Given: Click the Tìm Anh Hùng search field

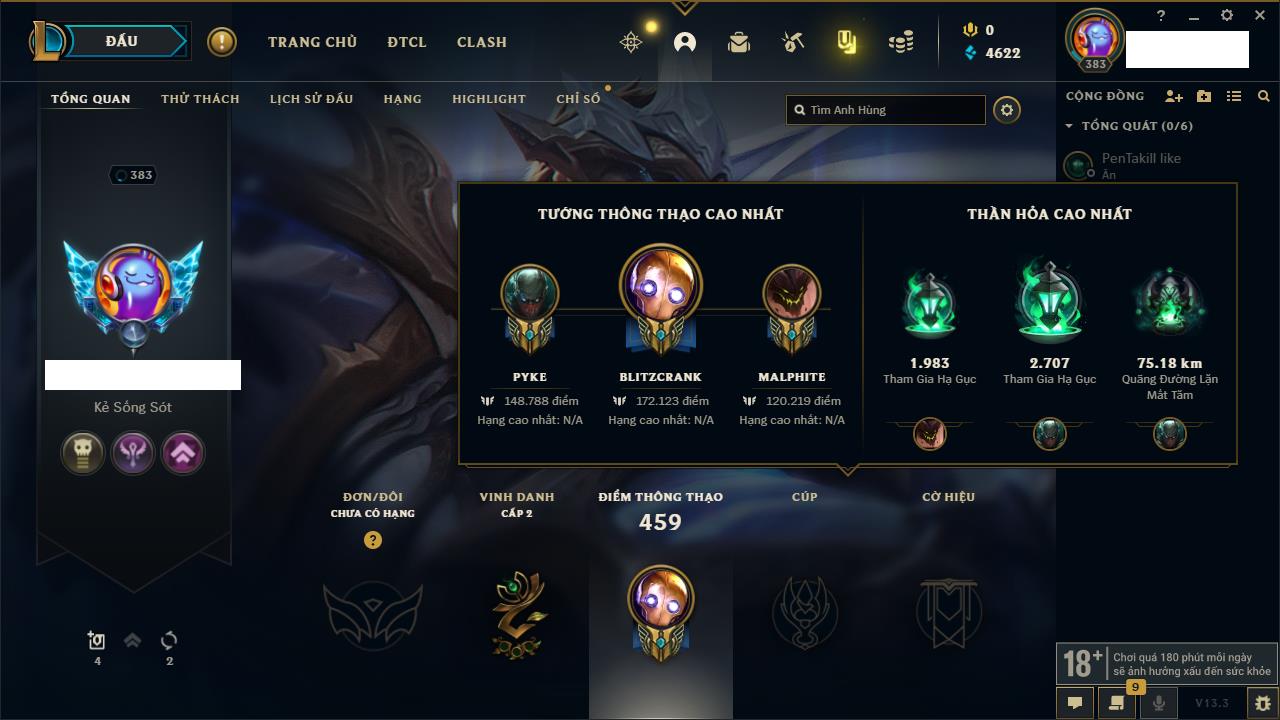Looking at the screenshot, I should (886, 110).
